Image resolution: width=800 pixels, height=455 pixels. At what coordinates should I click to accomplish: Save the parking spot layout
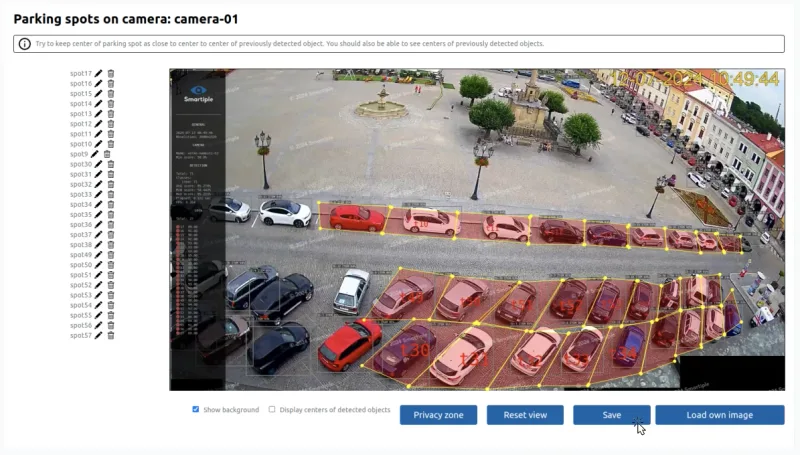click(x=612, y=415)
